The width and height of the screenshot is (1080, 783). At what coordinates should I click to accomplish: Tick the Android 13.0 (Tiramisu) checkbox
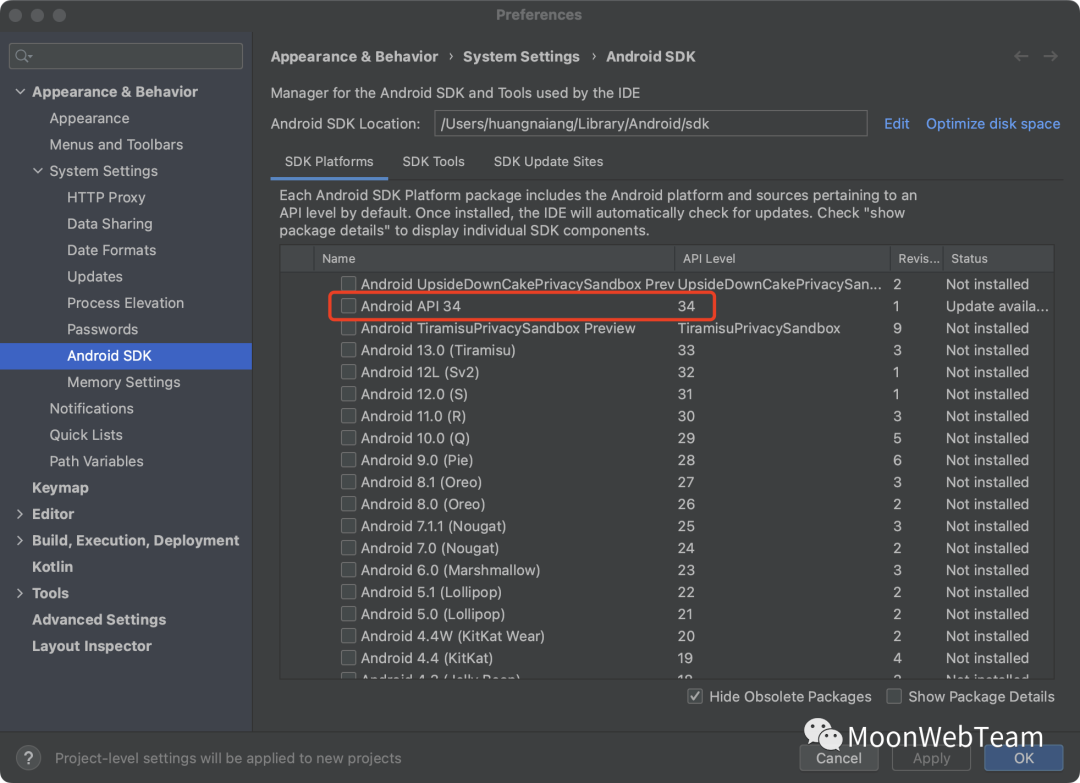click(348, 350)
